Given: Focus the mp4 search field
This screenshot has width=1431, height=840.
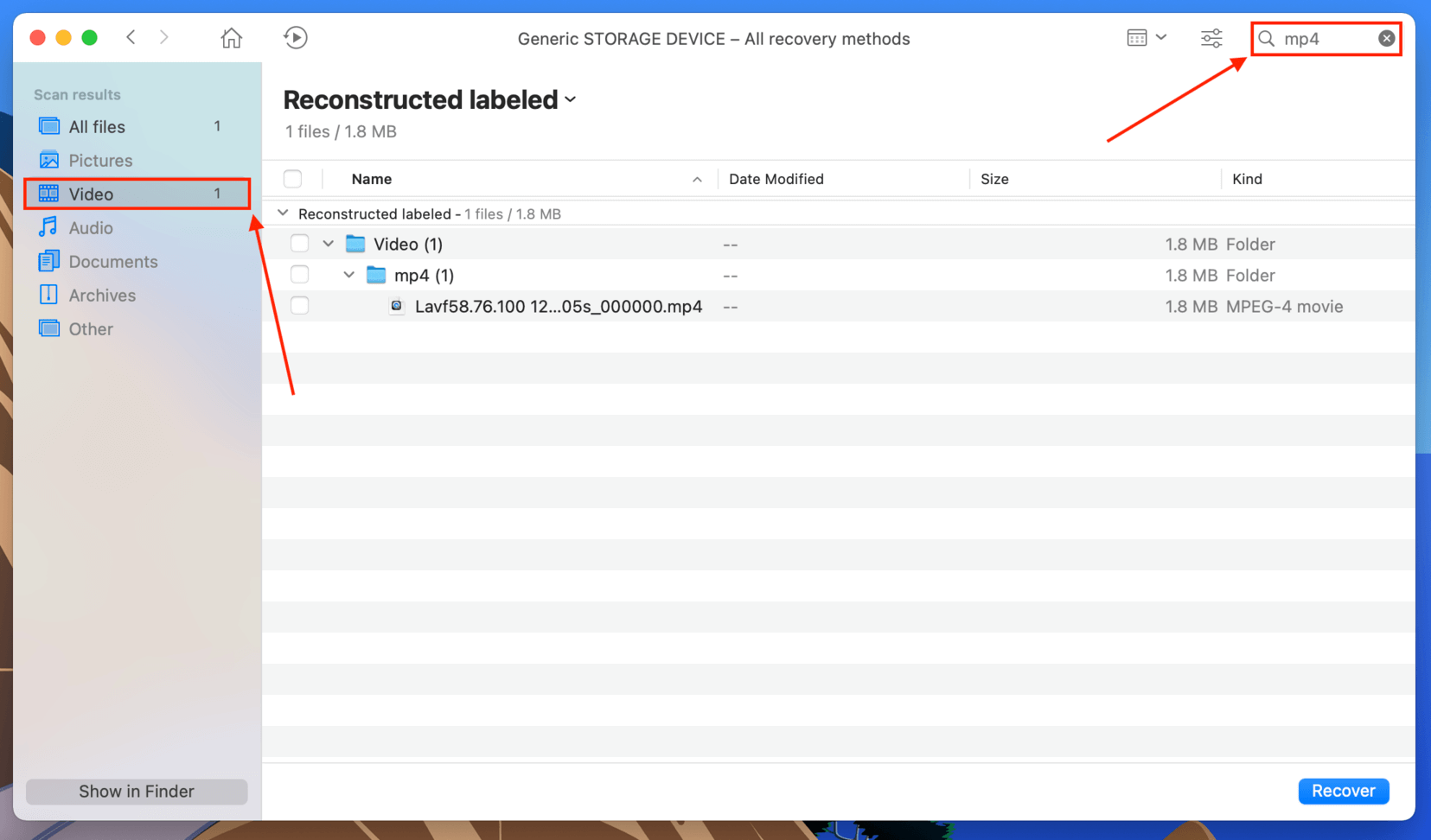Looking at the screenshot, I should [1326, 38].
